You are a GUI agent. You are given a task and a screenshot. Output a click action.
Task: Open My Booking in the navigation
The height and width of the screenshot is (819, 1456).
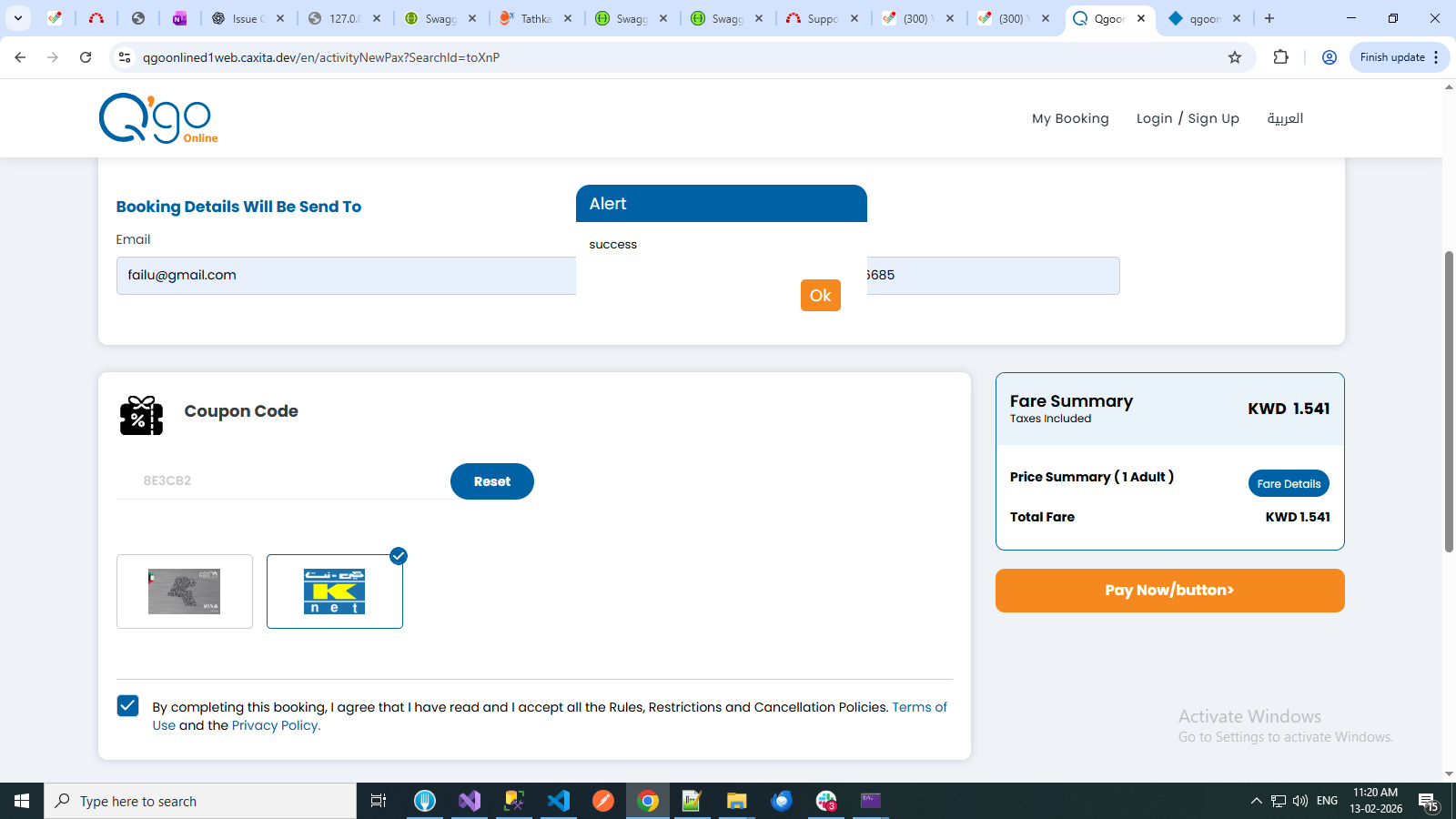click(x=1070, y=118)
